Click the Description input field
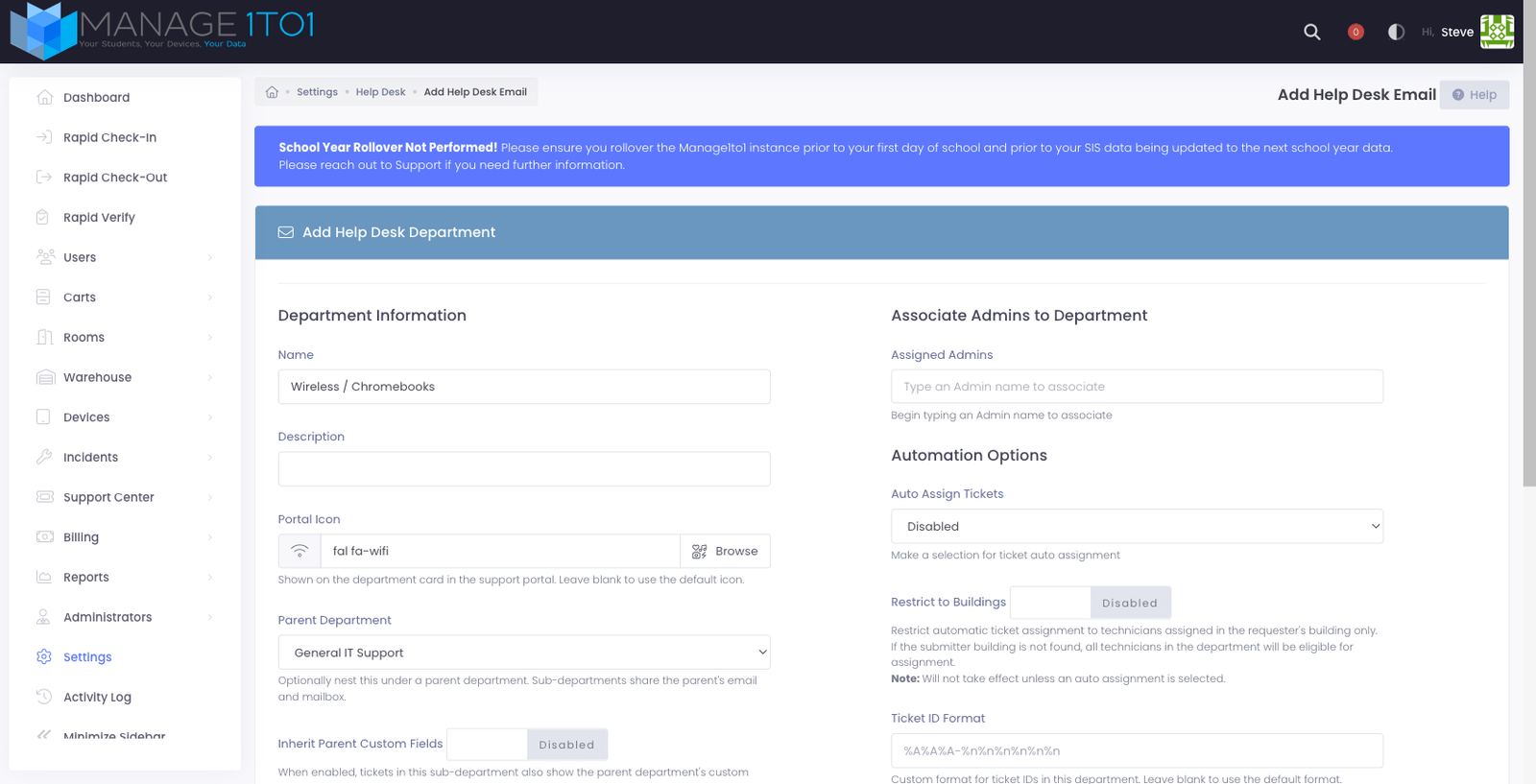 click(524, 469)
